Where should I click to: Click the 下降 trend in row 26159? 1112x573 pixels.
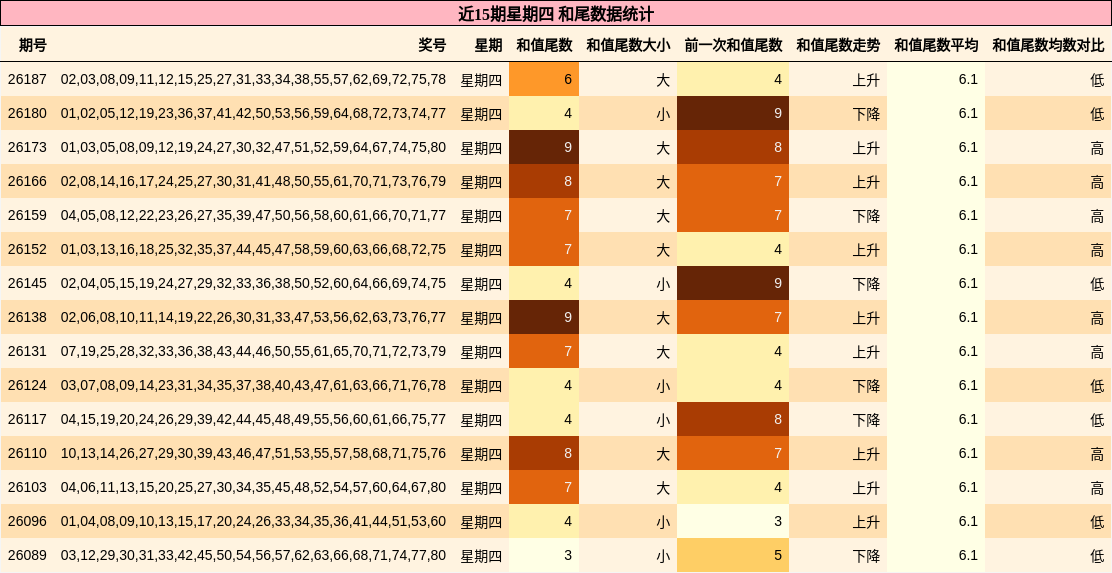click(866, 216)
